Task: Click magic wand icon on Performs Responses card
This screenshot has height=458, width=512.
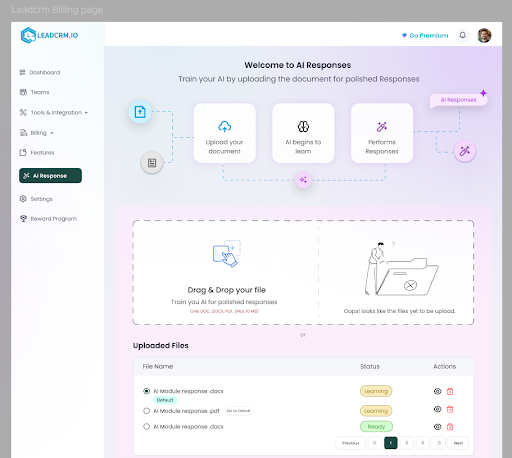Action: 382,127
